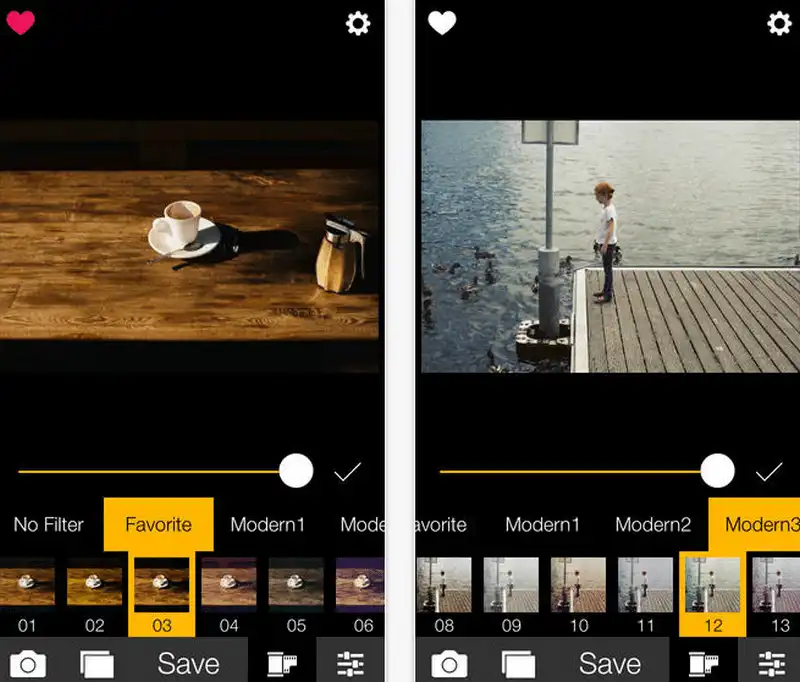
Task: Open camera icon on right toolbar
Action: point(450,663)
